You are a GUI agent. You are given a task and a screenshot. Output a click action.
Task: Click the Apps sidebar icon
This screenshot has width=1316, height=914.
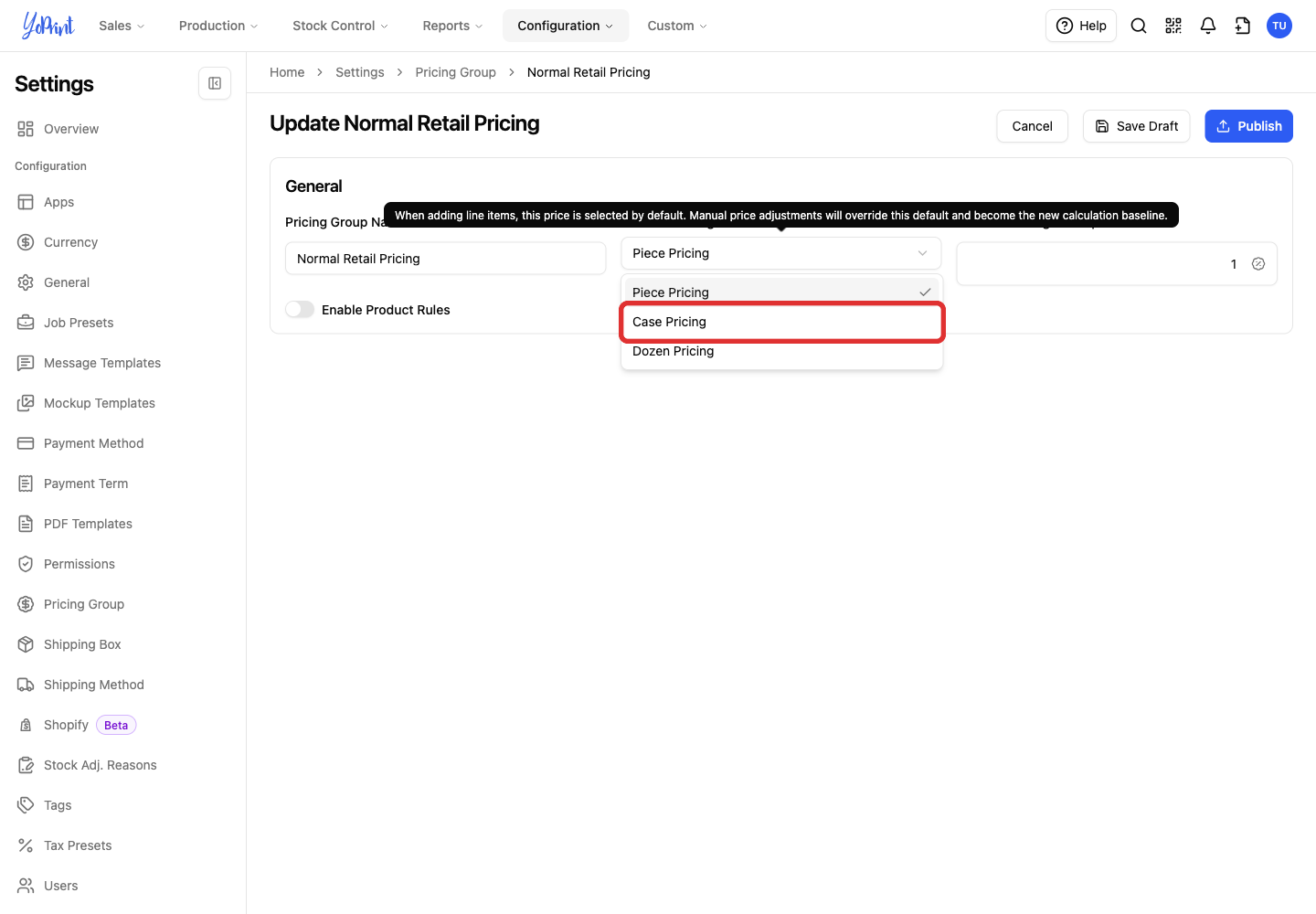click(x=26, y=202)
